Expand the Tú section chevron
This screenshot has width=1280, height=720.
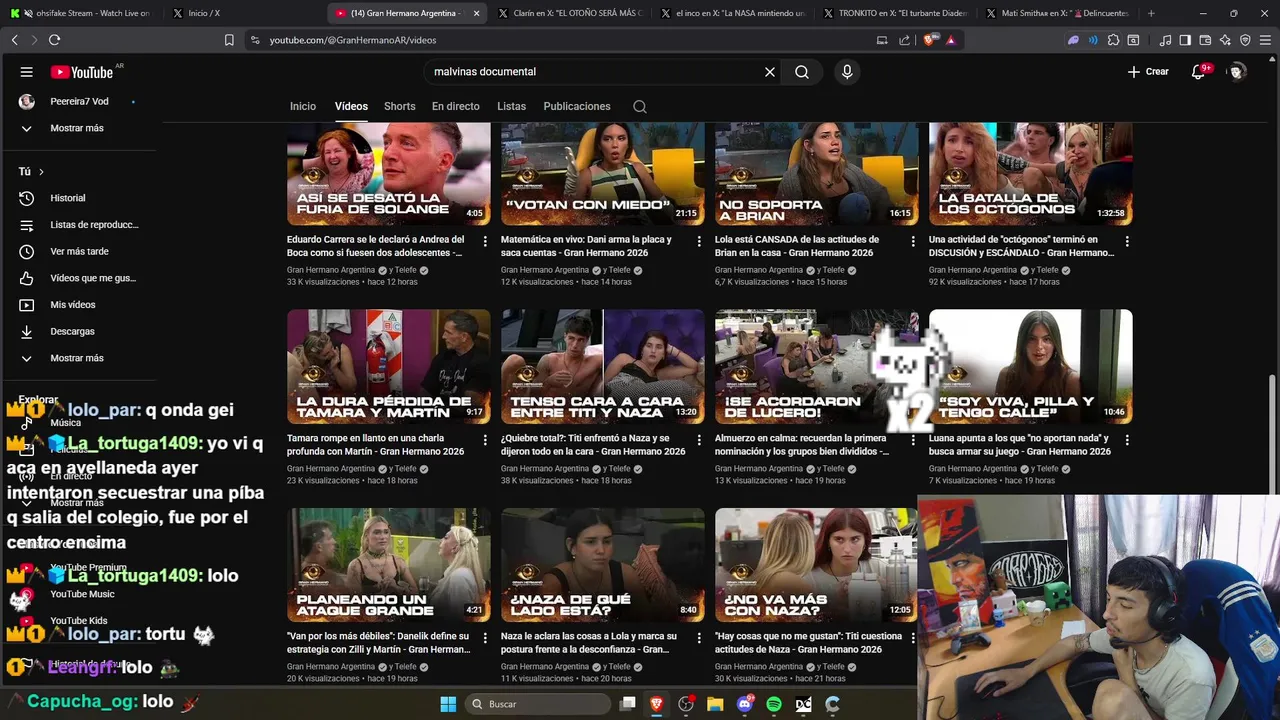[41, 172]
